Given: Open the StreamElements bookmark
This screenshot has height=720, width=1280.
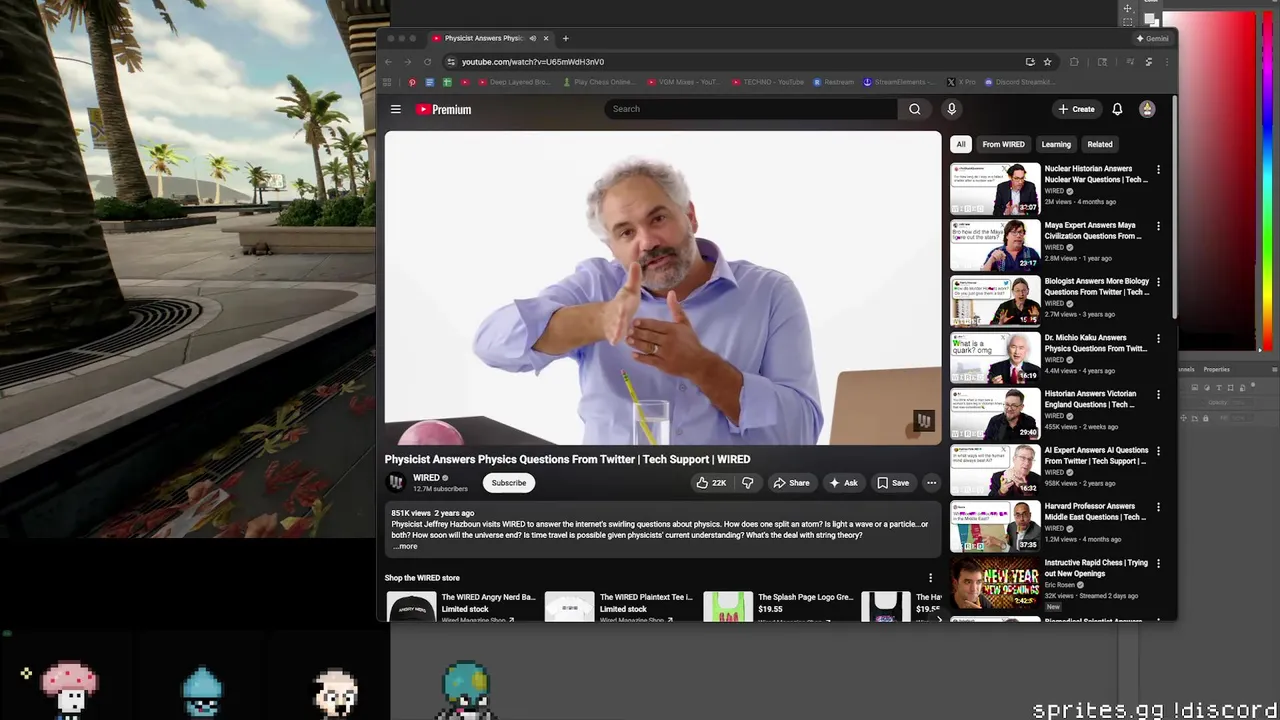Looking at the screenshot, I should pos(900,82).
